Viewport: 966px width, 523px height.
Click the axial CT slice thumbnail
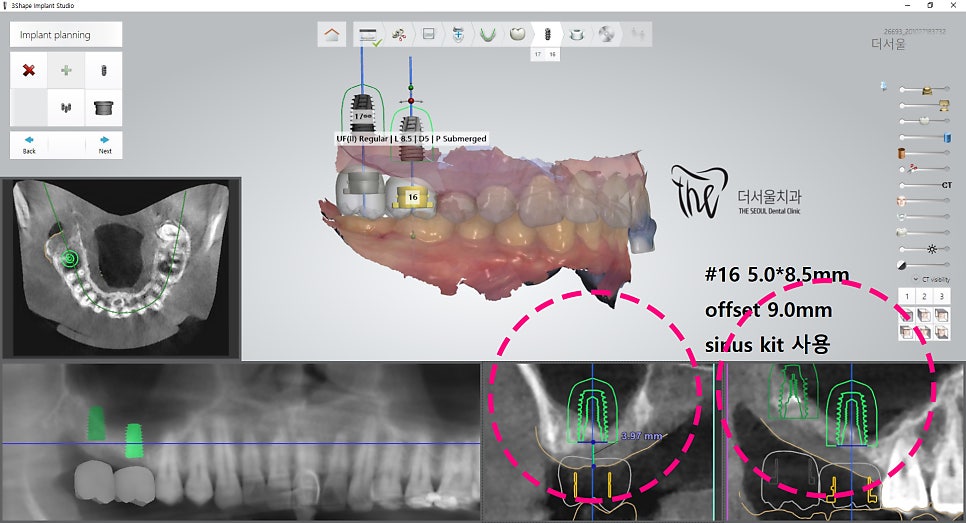121,268
